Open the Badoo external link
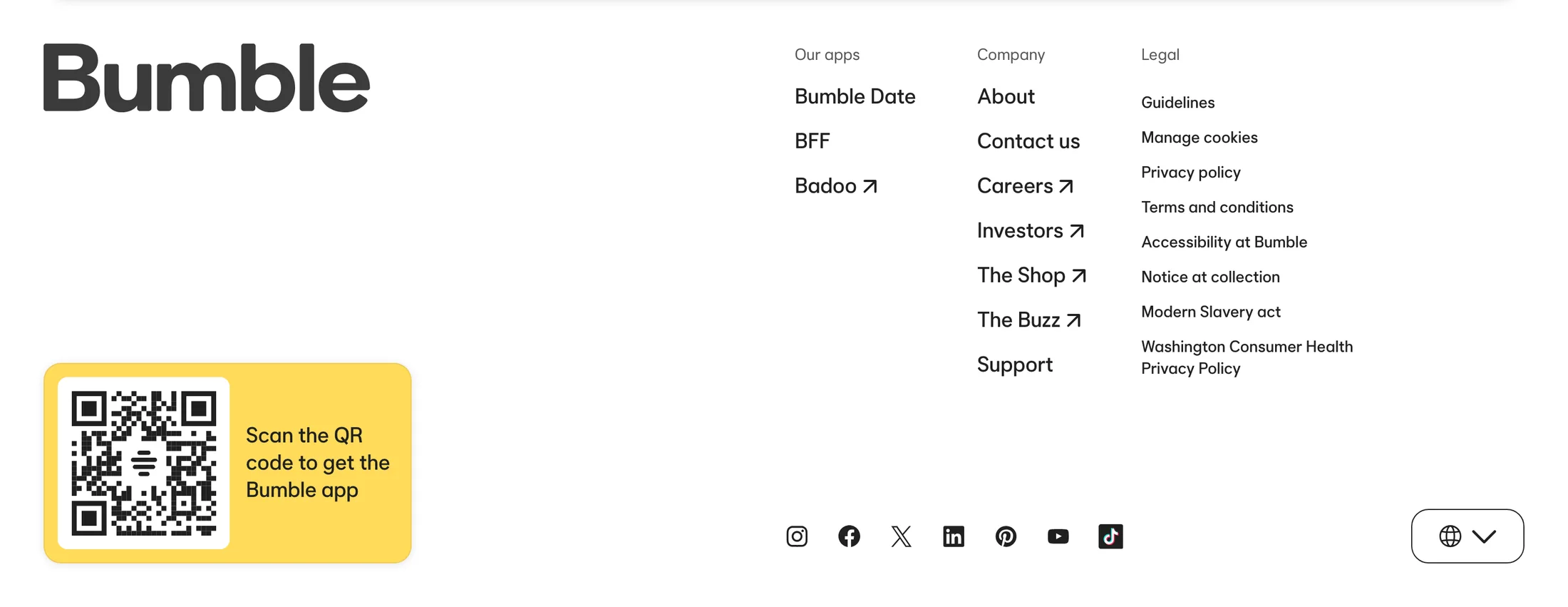 836,186
